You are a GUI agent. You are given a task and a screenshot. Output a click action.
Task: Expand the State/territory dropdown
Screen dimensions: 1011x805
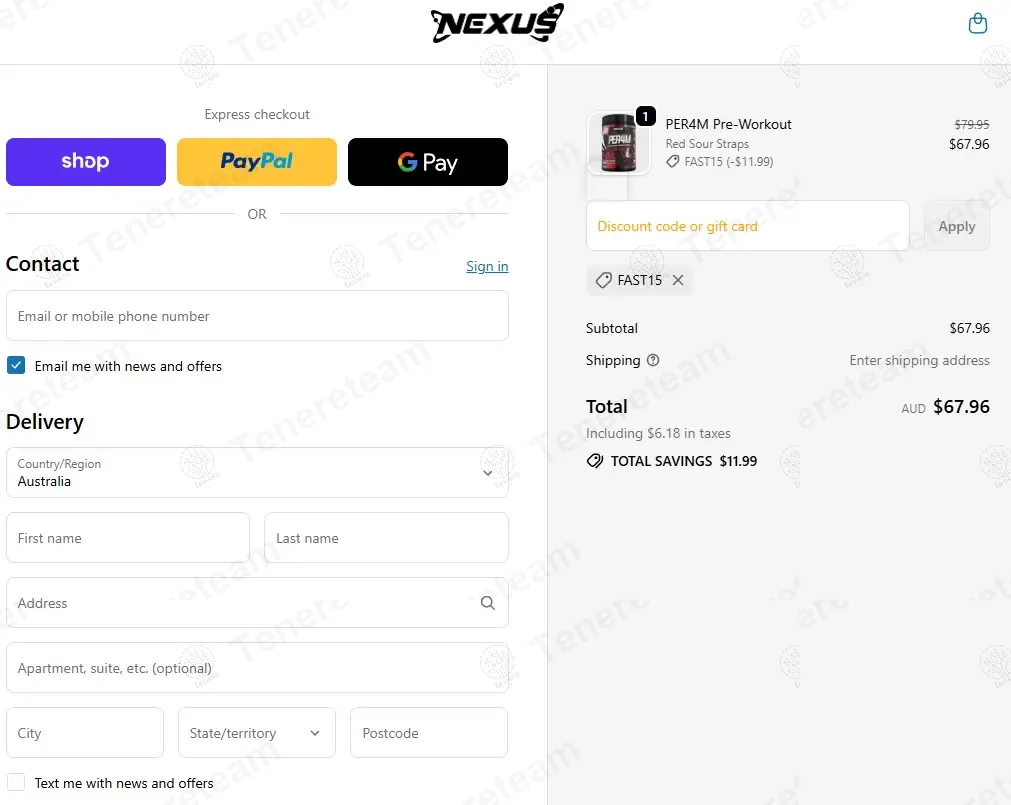click(x=257, y=733)
